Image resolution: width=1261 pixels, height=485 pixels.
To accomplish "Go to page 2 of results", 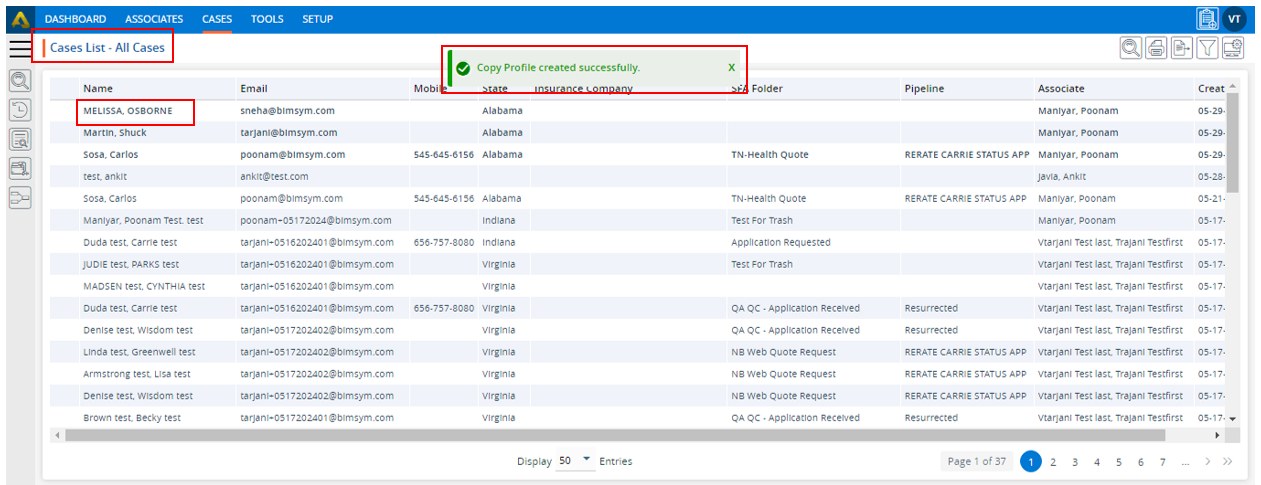I will click(1053, 461).
